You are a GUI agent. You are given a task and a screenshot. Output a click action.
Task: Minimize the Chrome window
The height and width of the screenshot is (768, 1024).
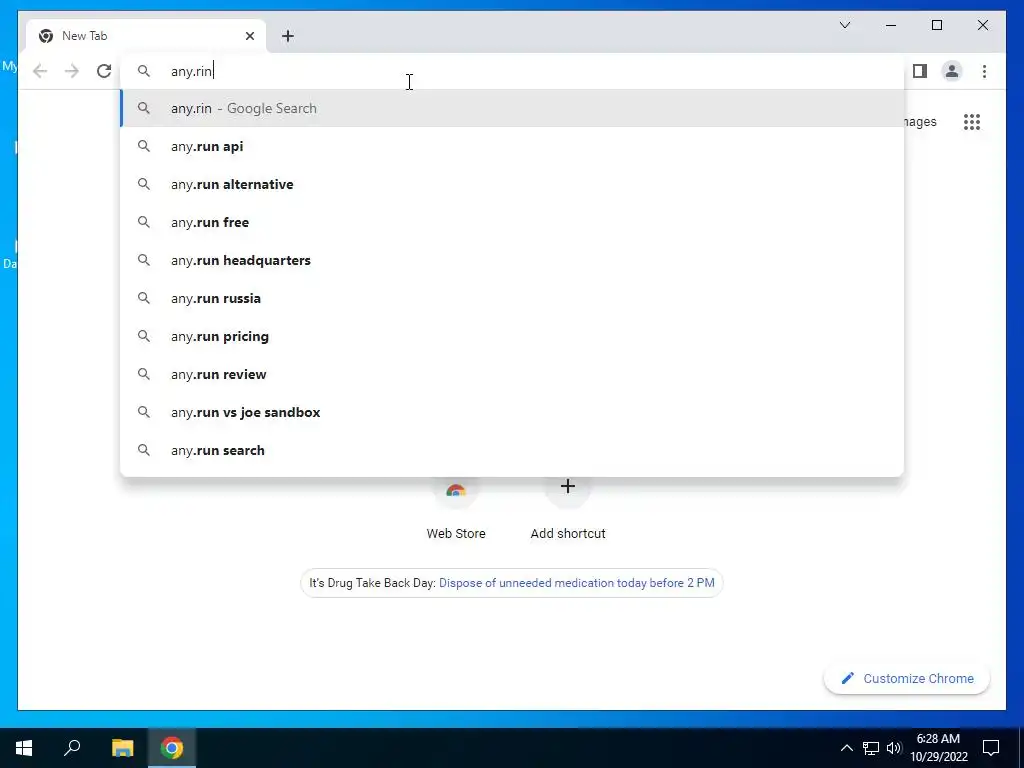pos(891,25)
